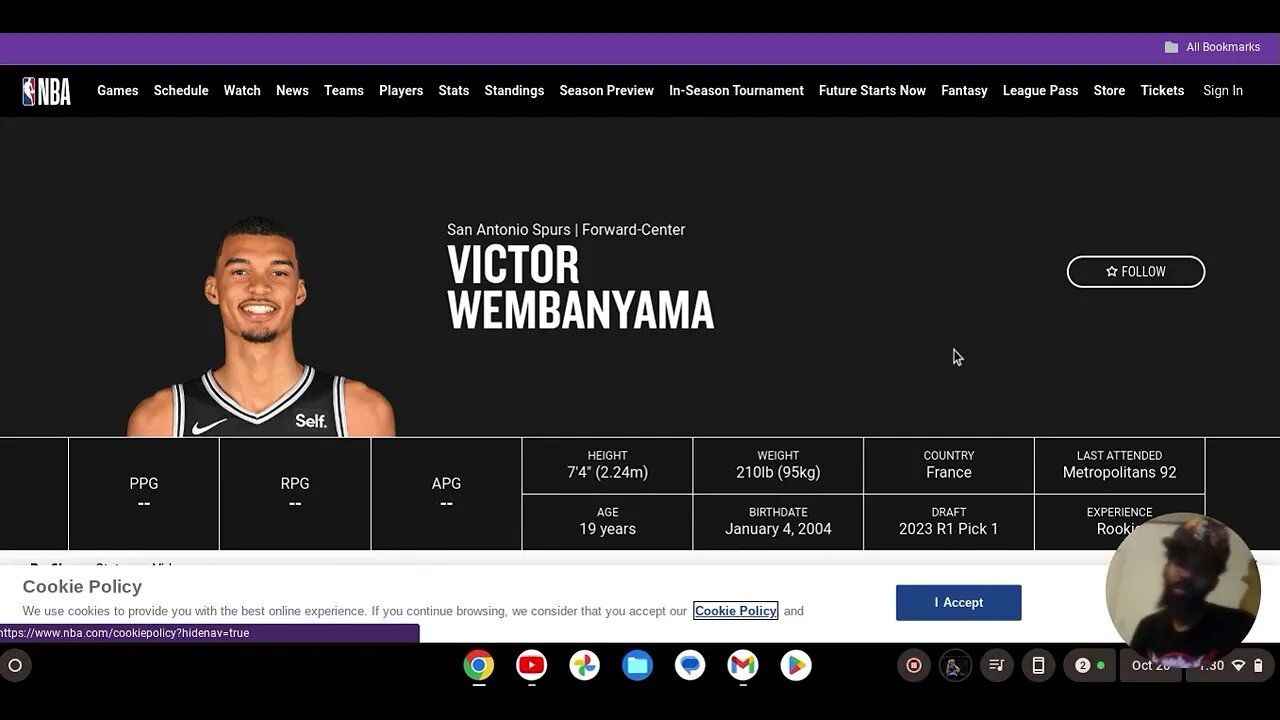Screen dimensions: 1280x720
Task: Open League Pass page
Action: coord(1040,91)
